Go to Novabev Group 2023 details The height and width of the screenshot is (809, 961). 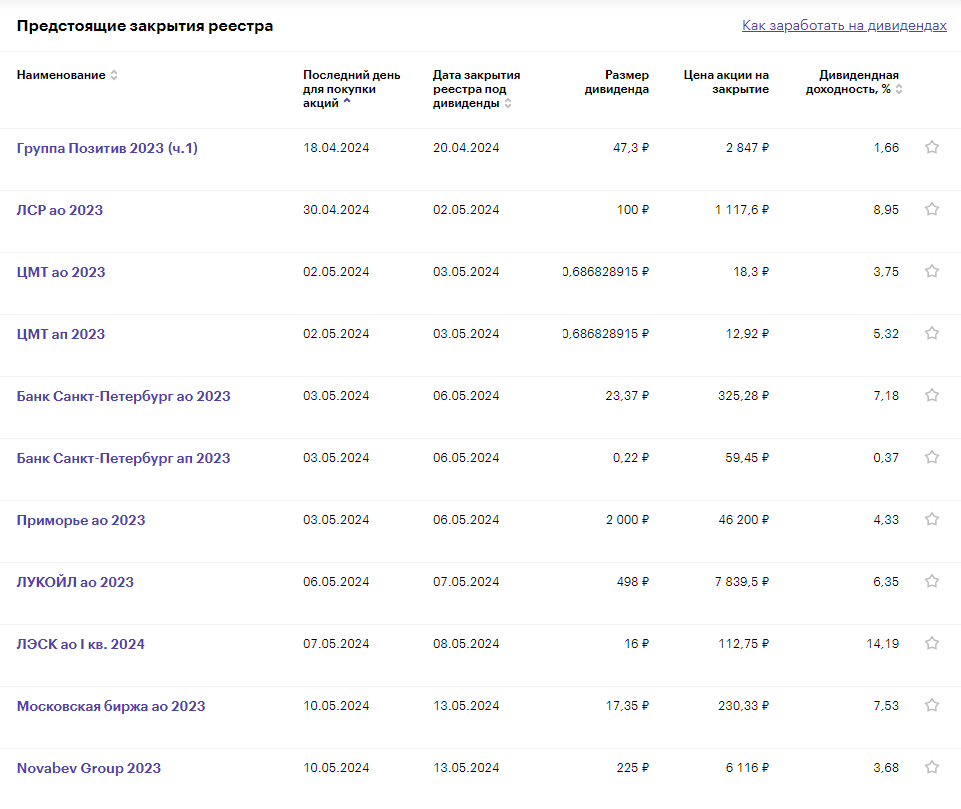click(x=89, y=768)
